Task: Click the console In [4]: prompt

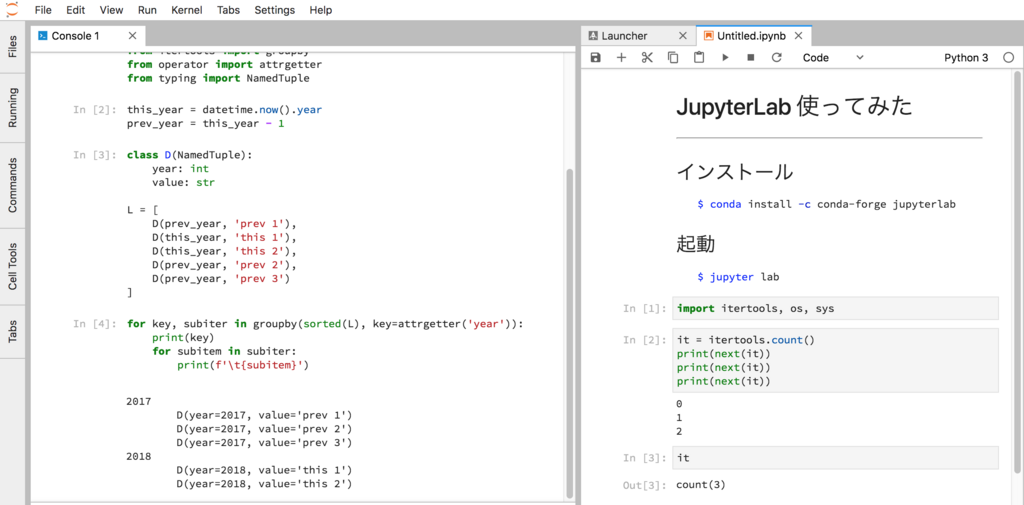Action: [x=94, y=323]
